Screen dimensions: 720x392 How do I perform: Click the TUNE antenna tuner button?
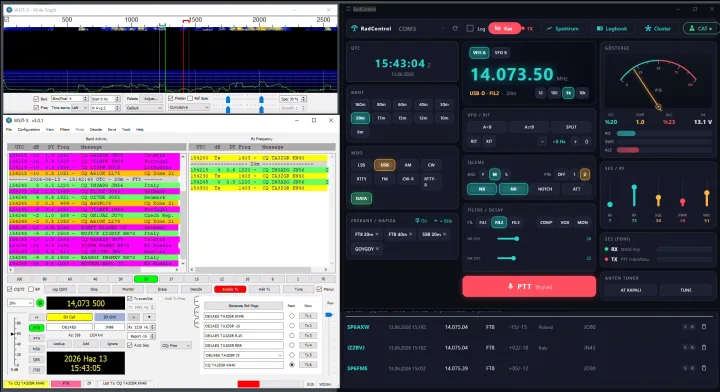tap(686, 290)
